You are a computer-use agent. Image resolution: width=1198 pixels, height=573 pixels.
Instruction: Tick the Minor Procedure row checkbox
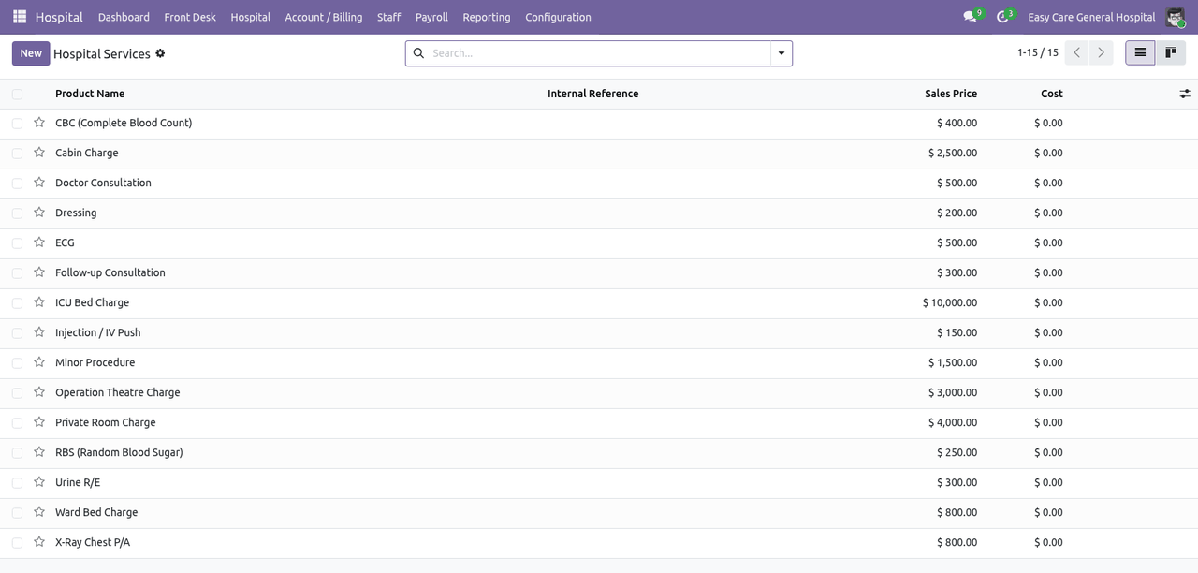(17, 363)
